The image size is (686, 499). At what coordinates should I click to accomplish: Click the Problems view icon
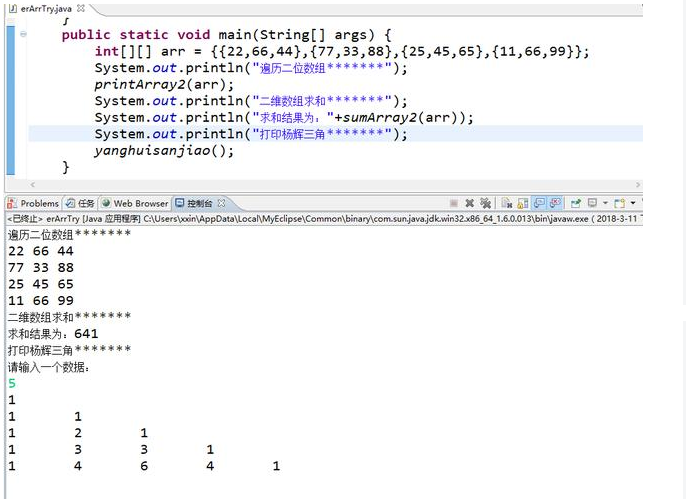coord(13,203)
